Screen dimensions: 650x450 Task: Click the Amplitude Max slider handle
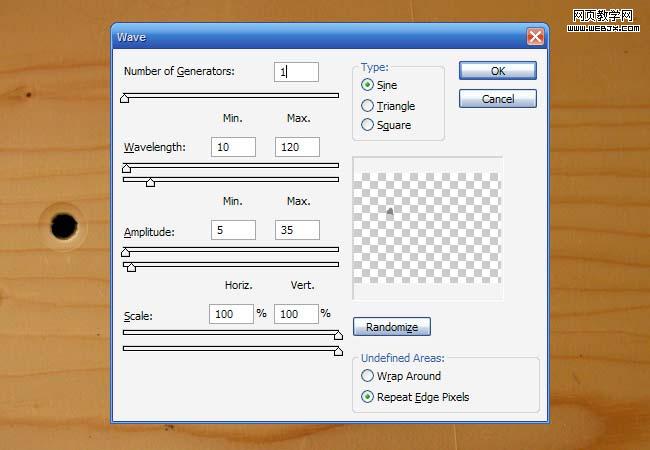tap(131, 267)
